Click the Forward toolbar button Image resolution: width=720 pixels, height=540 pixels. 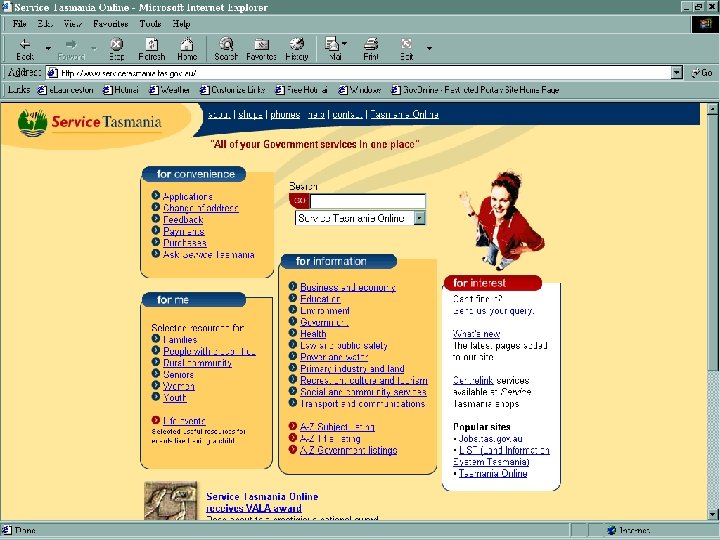click(x=71, y=49)
